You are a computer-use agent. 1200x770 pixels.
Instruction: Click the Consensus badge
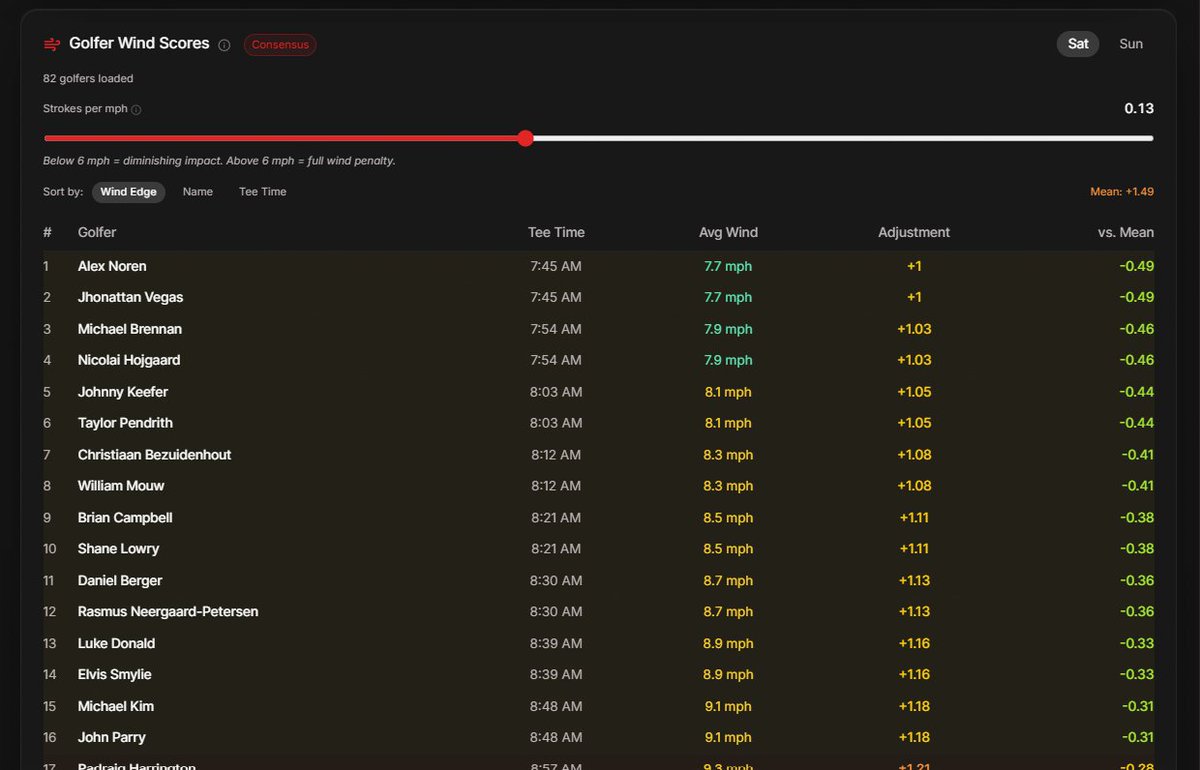click(280, 45)
